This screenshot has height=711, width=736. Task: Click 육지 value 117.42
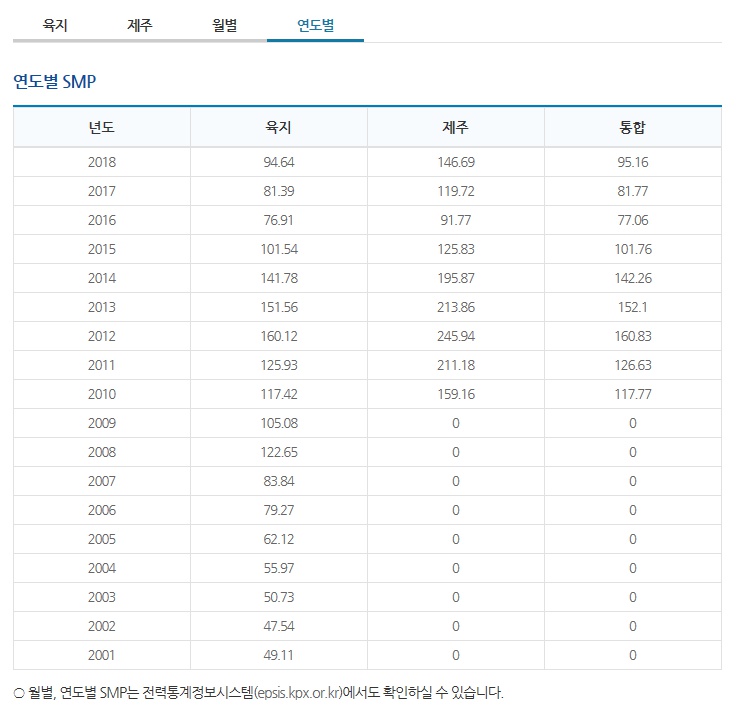279,394
